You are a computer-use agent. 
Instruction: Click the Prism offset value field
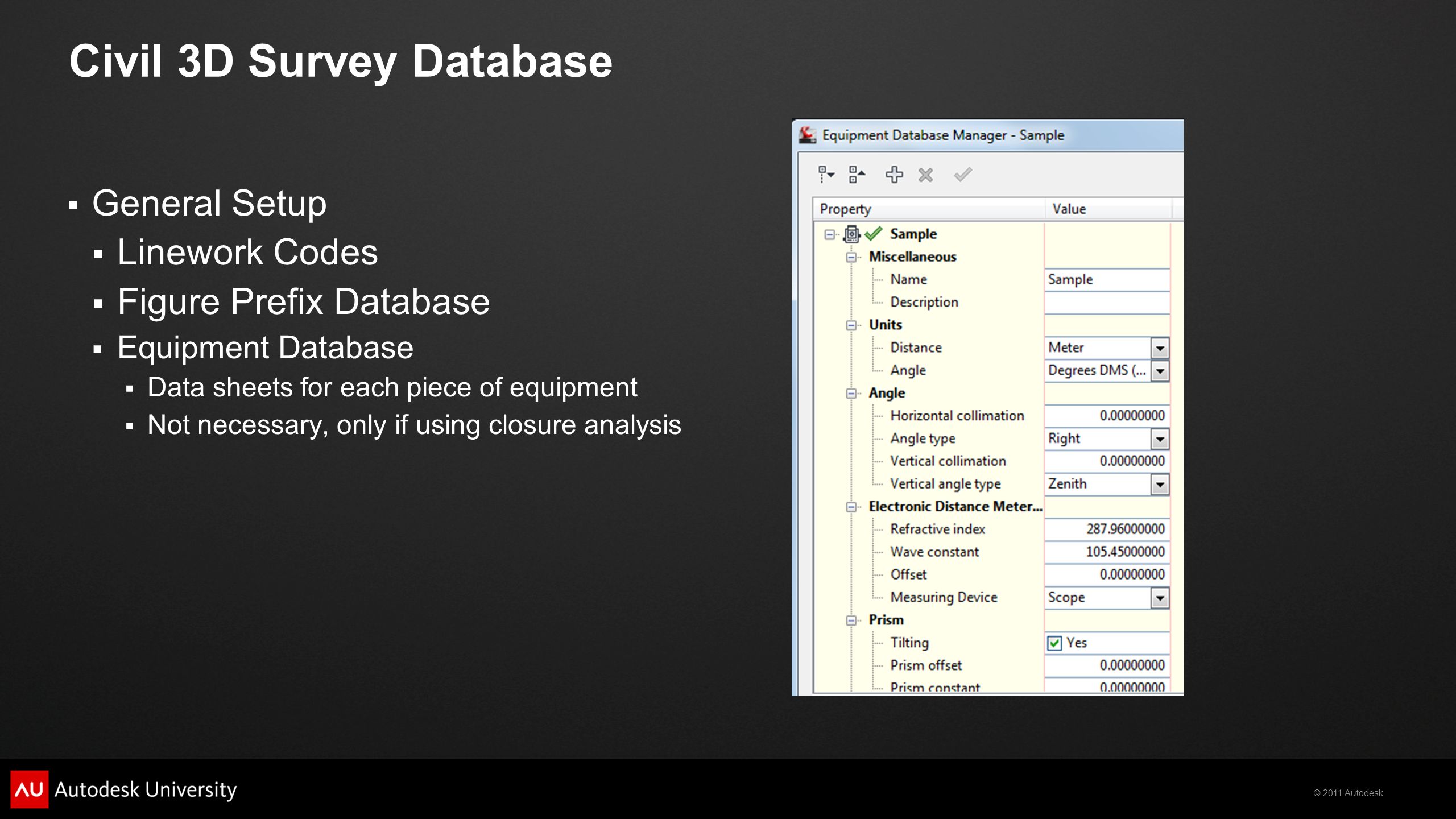pos(1107,665)
